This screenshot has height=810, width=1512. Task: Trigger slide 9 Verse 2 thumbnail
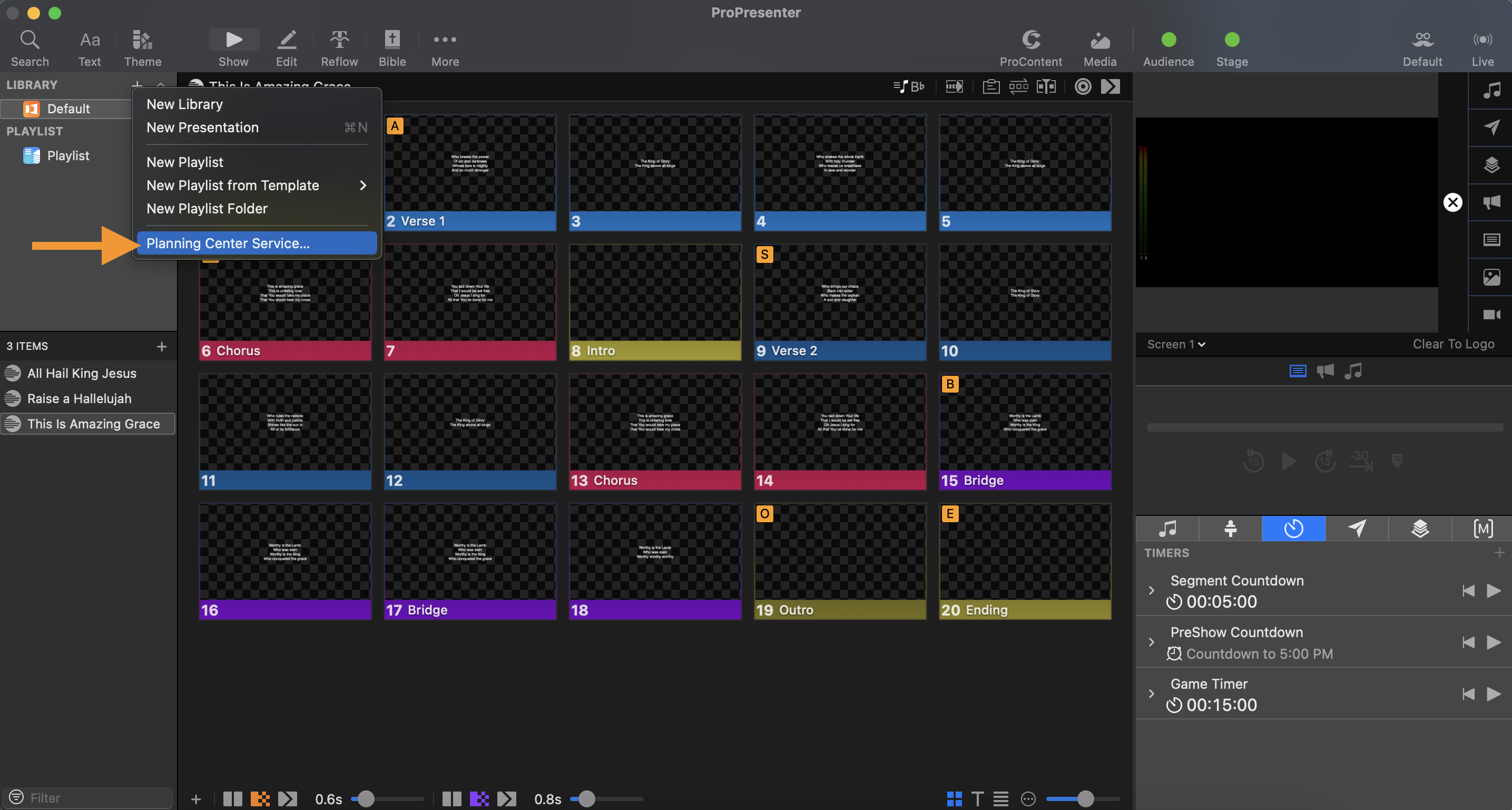pyautogui.click(x=840, y=302)
